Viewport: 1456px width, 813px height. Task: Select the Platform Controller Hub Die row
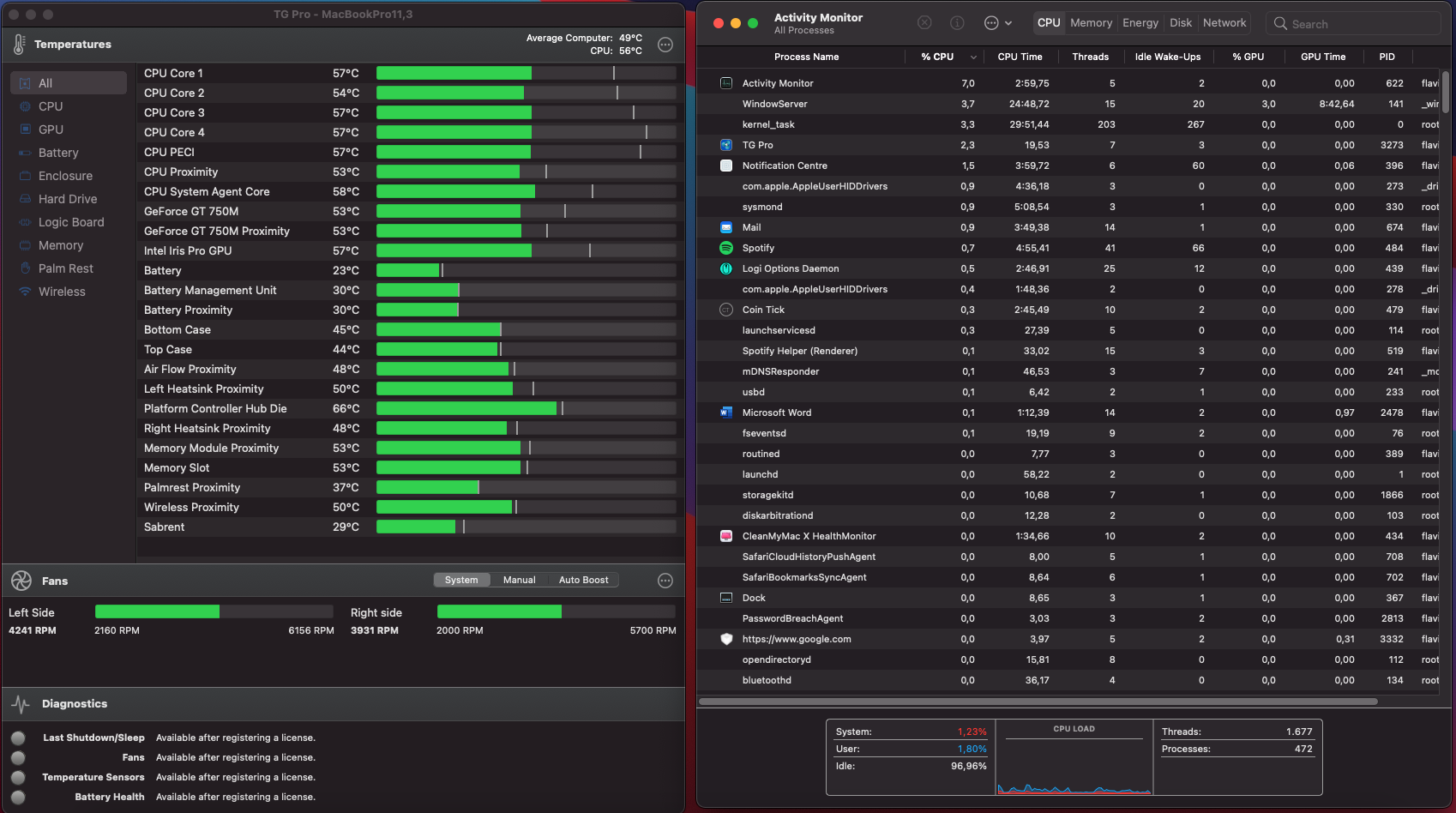click(x=410, y=408)
